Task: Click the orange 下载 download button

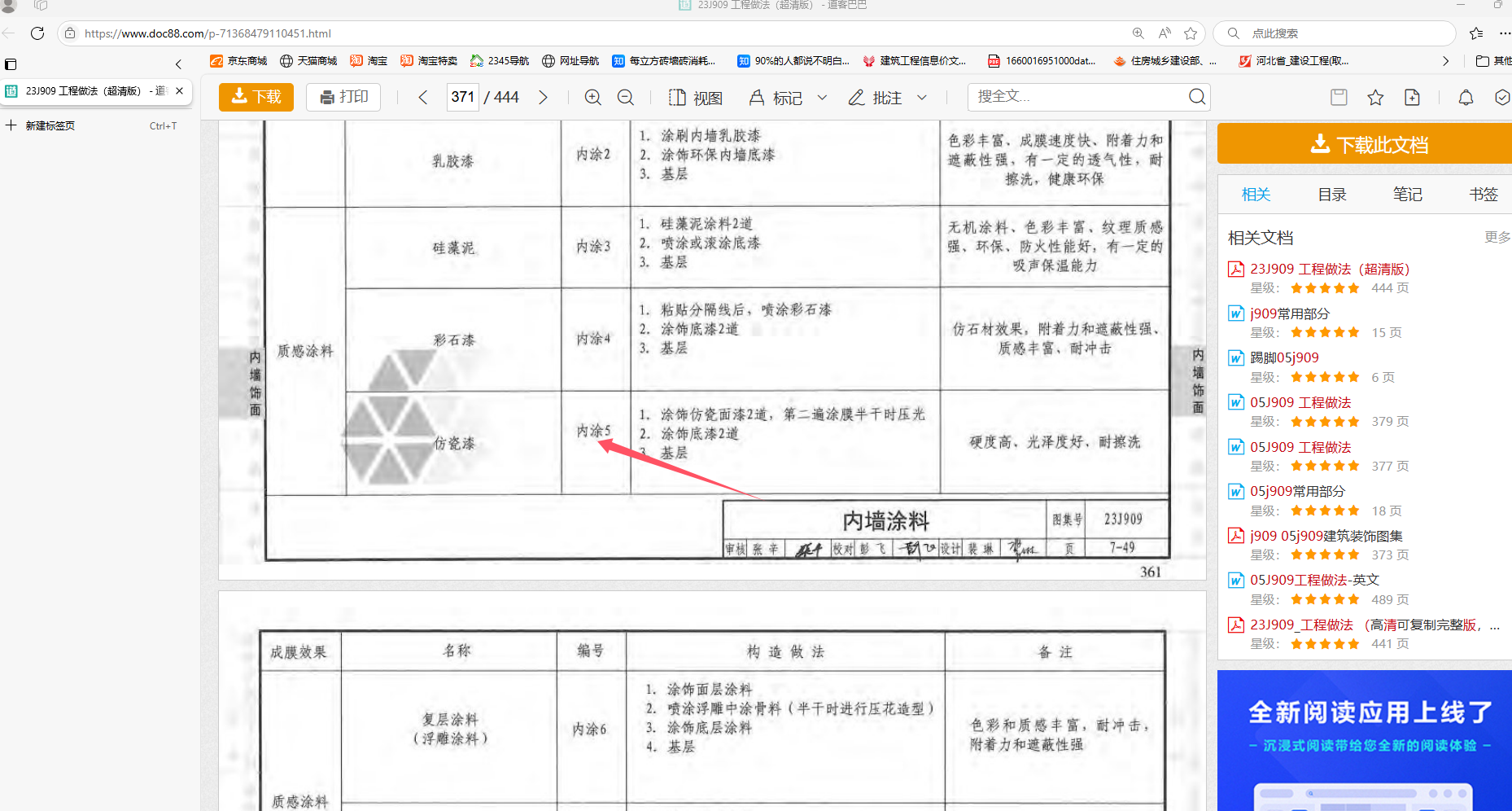Action: click(256, 97)
